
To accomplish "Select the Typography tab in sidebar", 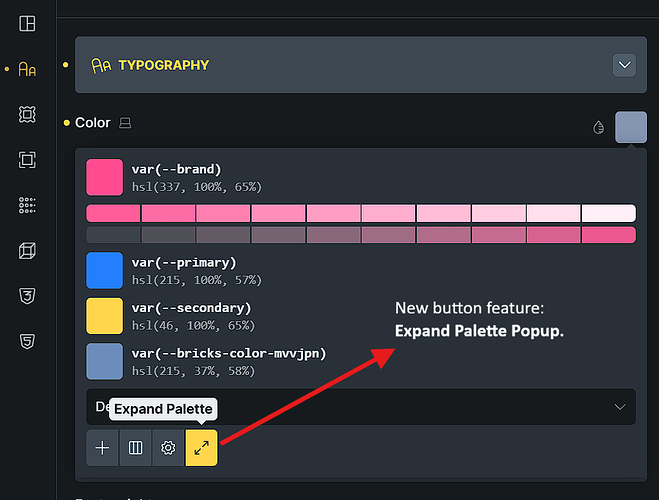I will pos(27,69).
